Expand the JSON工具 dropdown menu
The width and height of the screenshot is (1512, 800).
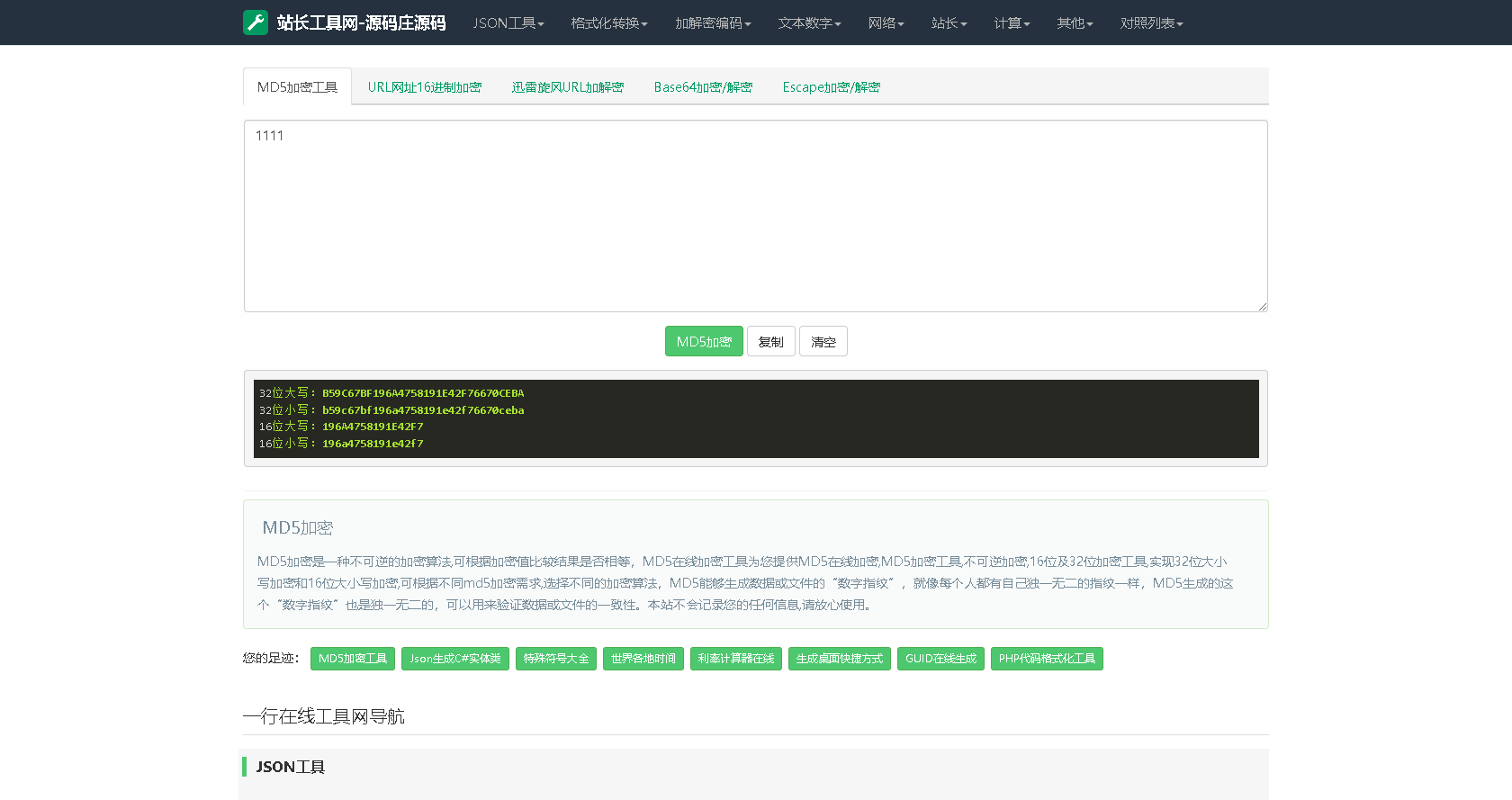tap(508, 22)
